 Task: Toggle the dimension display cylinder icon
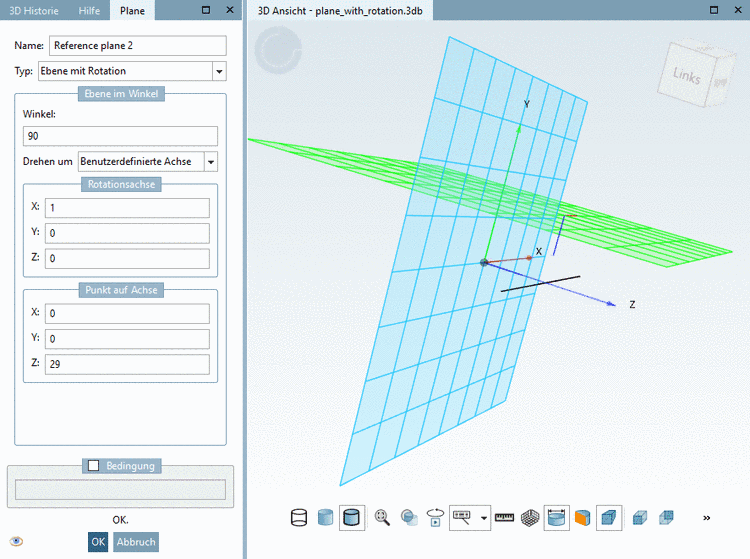(x=556, y=518)
